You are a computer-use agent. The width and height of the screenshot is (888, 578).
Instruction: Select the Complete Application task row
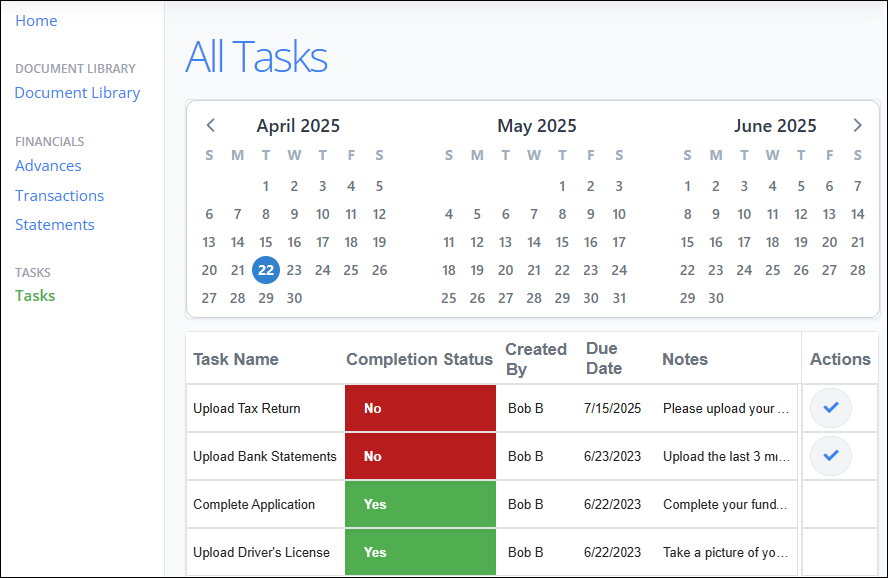(254, 505)
